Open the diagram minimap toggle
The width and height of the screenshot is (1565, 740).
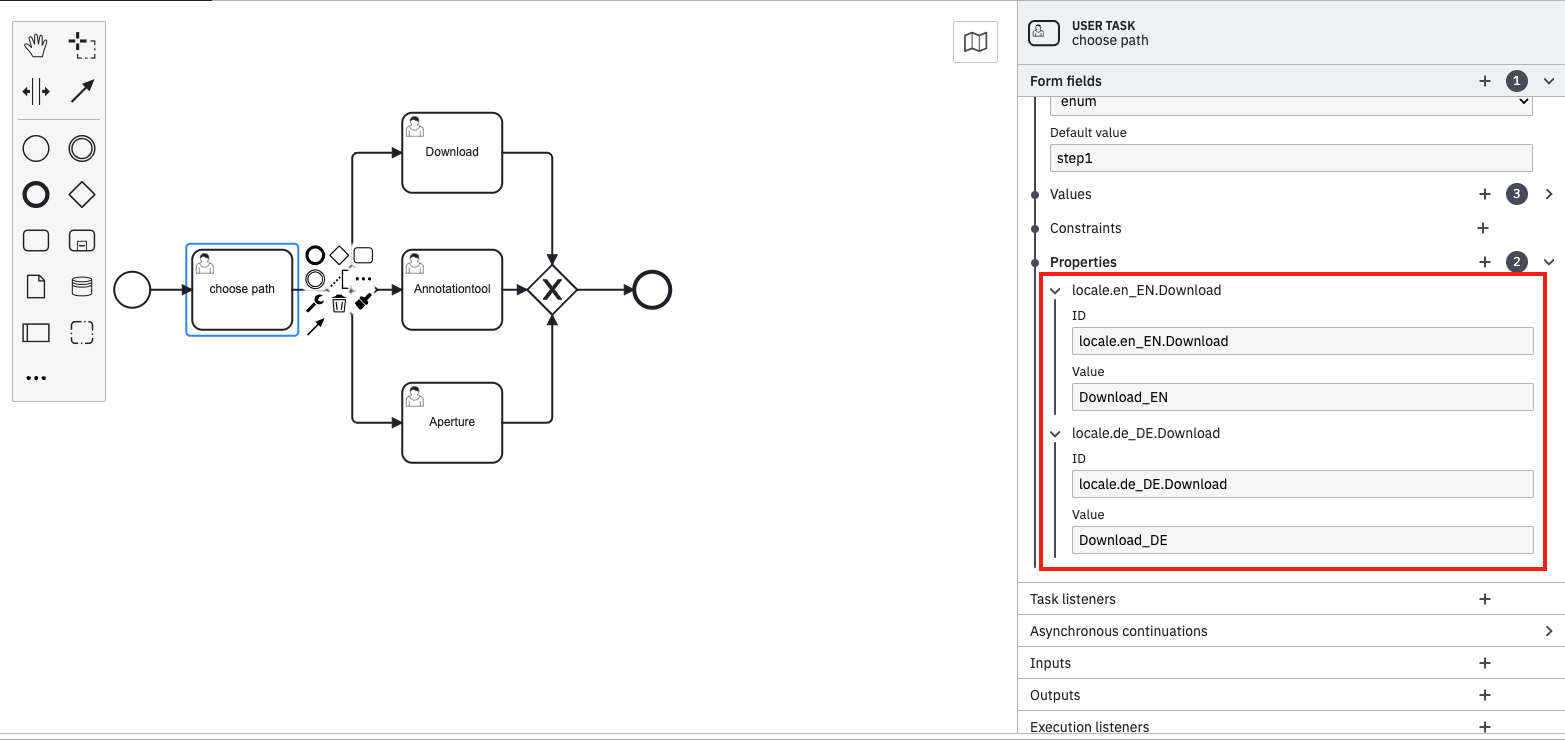pos(975,42)
